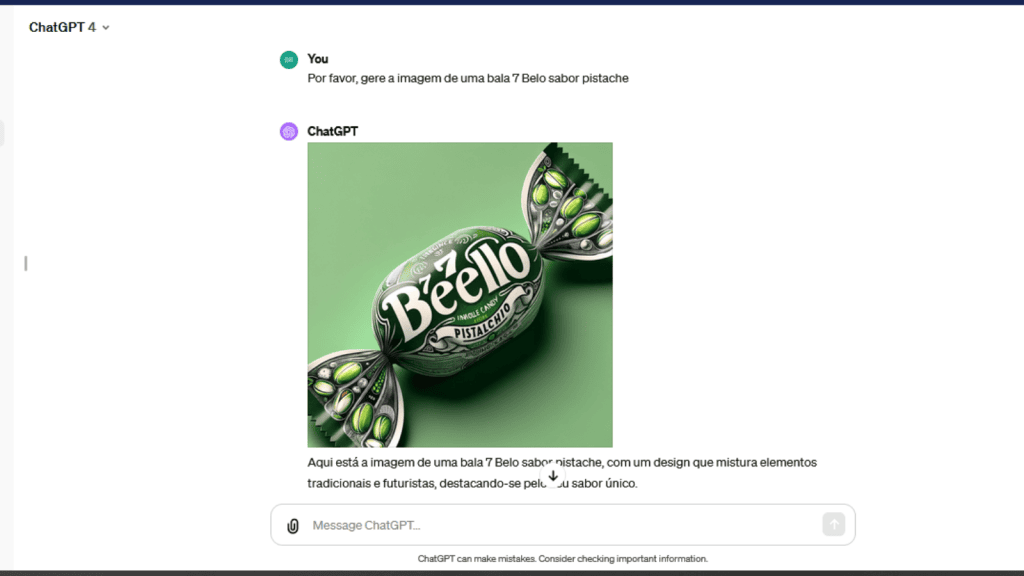The width and height of the screenshot is (1024, 576).
Task: Open the ChatGPT 4 model selector
Action: (69, 27)
